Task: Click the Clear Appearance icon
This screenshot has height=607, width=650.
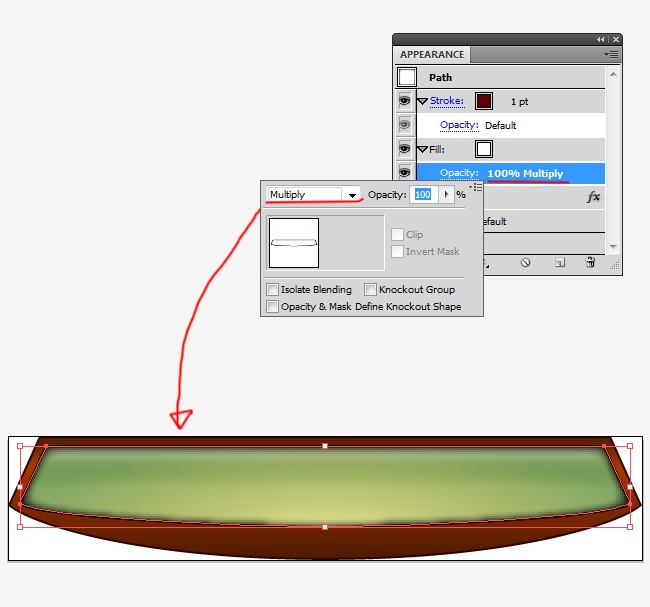Action: [525, 262]
